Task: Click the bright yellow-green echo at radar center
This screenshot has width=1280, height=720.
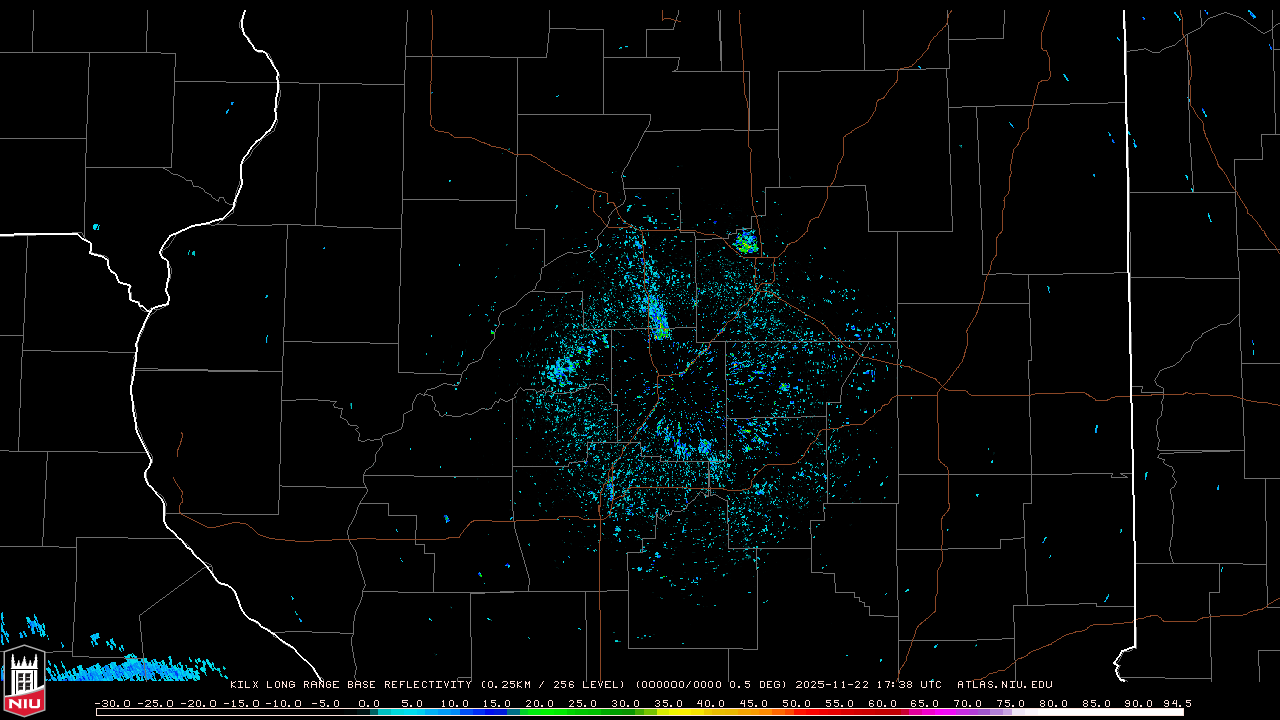Action: tap(659, 328)
